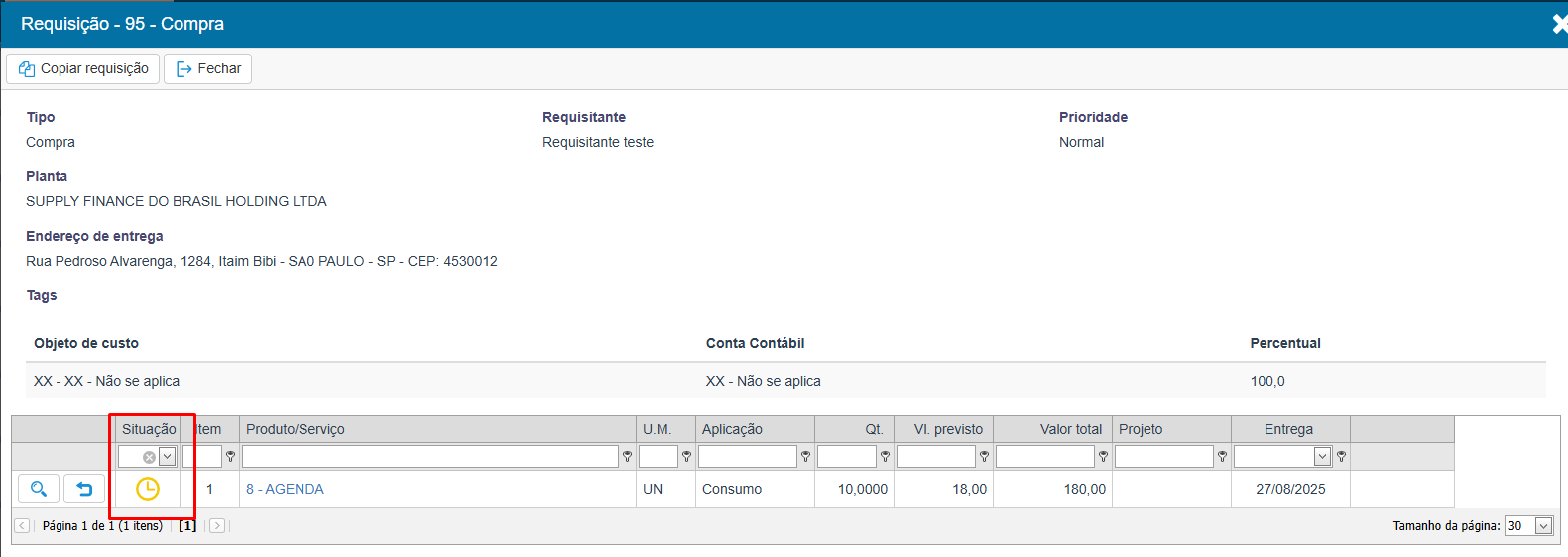Sort by Produto/Serviço column header
Viewport: 1568px width, 557px height.
coord(296,429)
